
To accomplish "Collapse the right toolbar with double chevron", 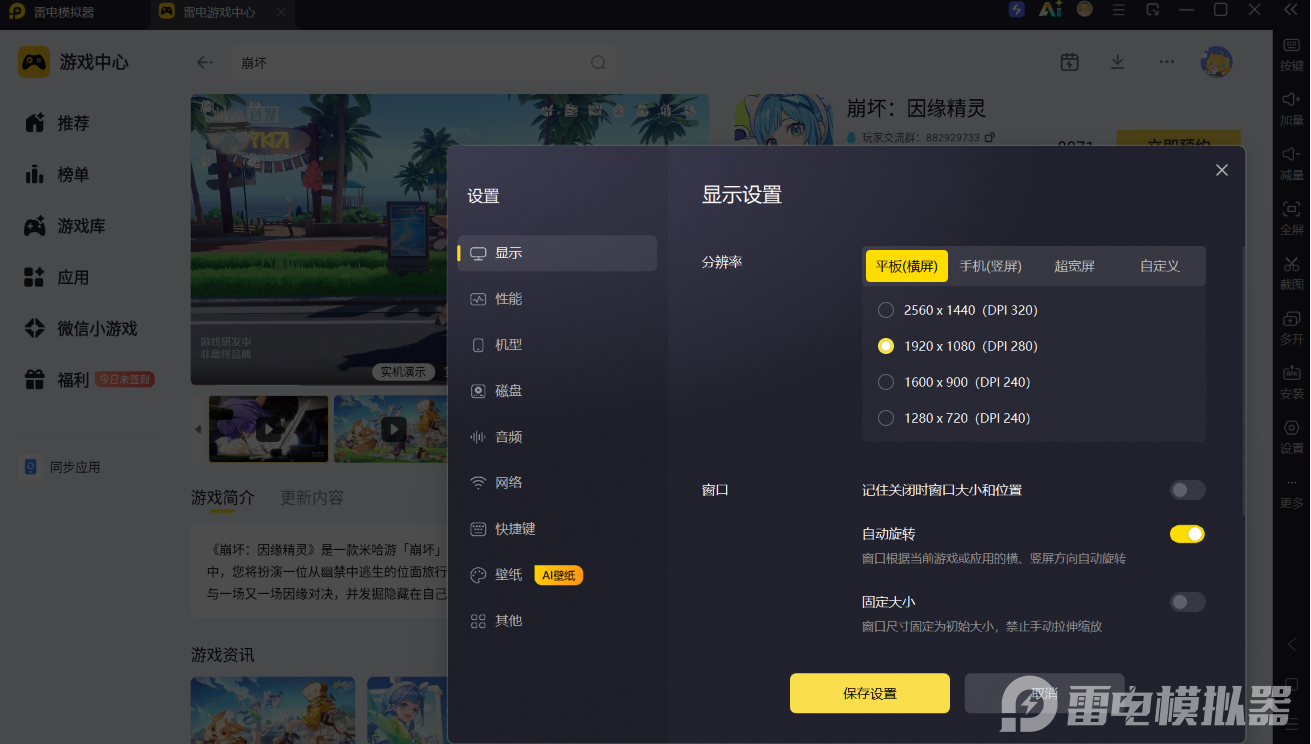I will coord(1291,9).
